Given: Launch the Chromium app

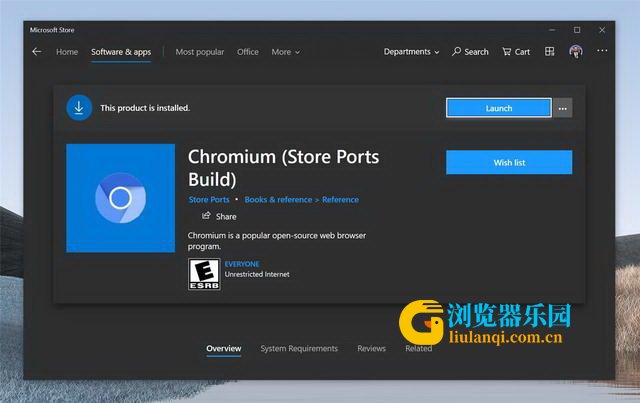Looking at the screenshot, I should pos(499,108).
